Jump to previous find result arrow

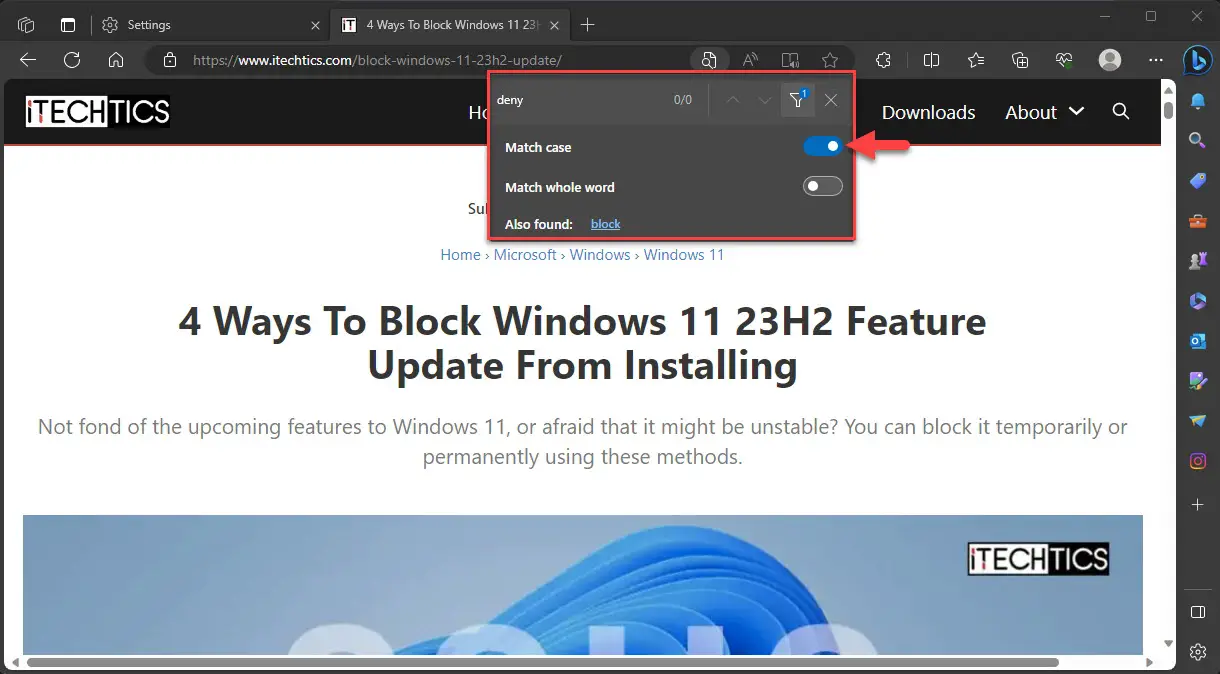[x=733, y=100]
